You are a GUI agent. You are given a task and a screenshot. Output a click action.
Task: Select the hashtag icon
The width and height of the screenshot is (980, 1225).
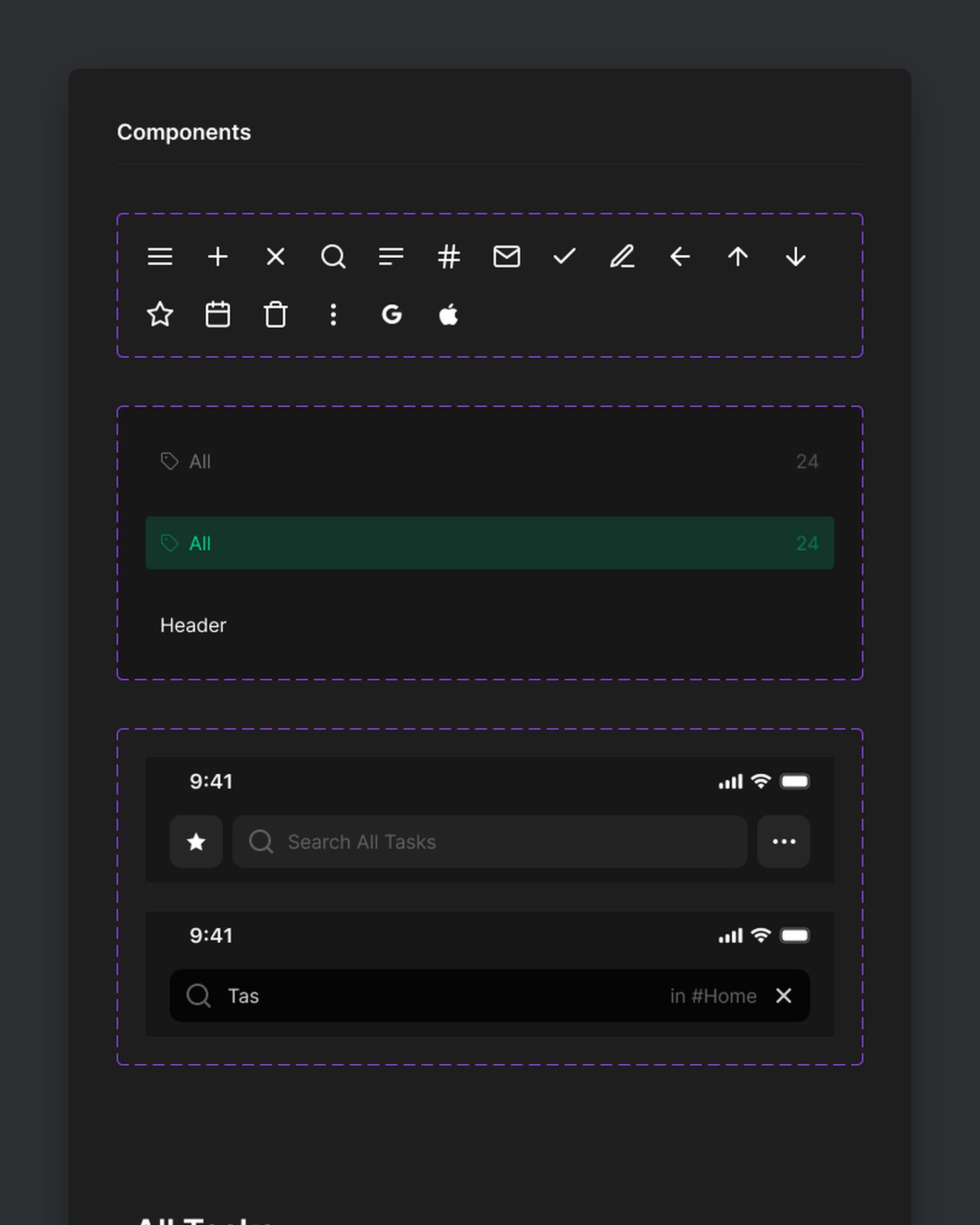(x=449, y=257)
